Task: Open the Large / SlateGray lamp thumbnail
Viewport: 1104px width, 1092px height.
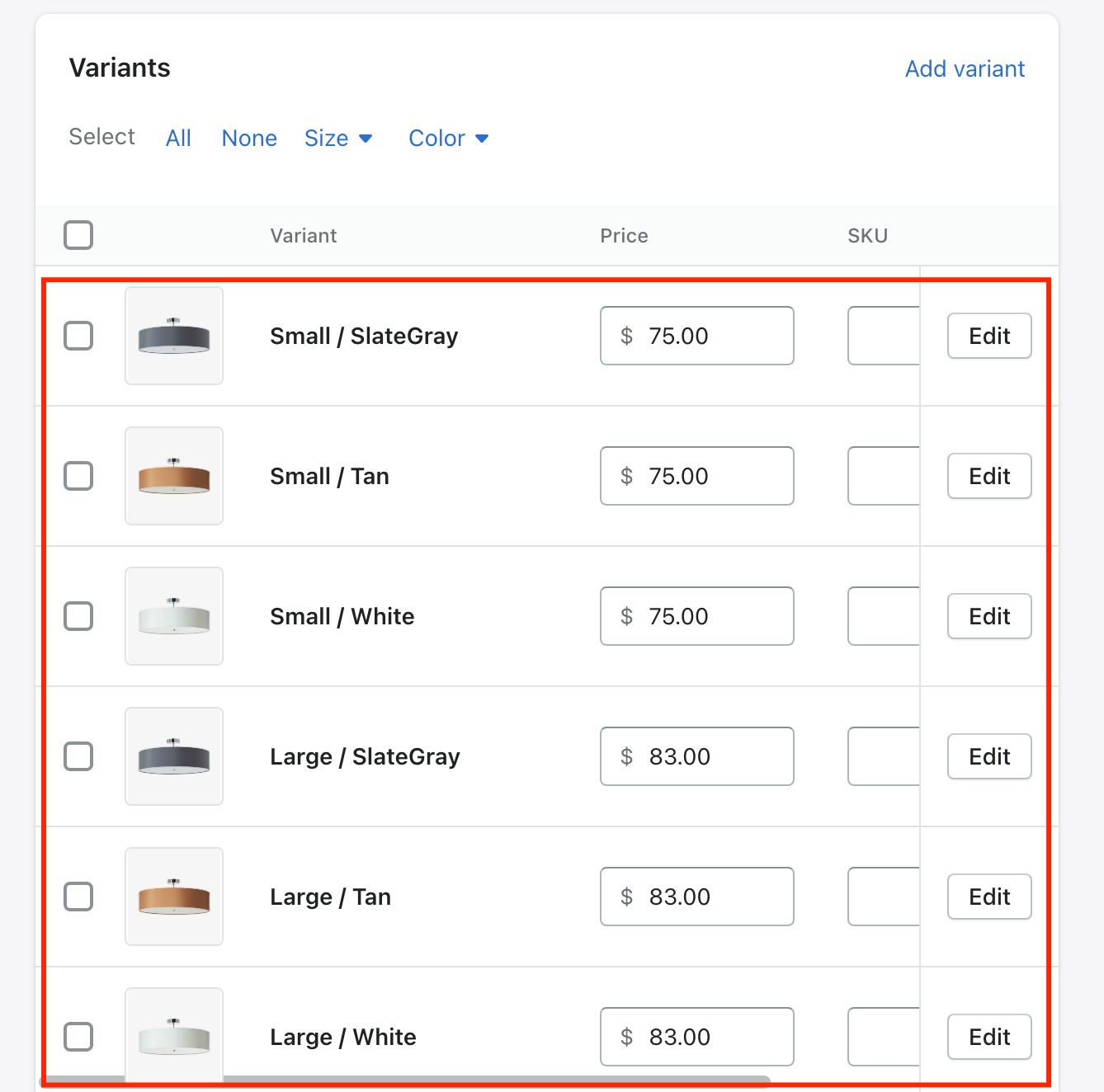Action: coord(174,756)
